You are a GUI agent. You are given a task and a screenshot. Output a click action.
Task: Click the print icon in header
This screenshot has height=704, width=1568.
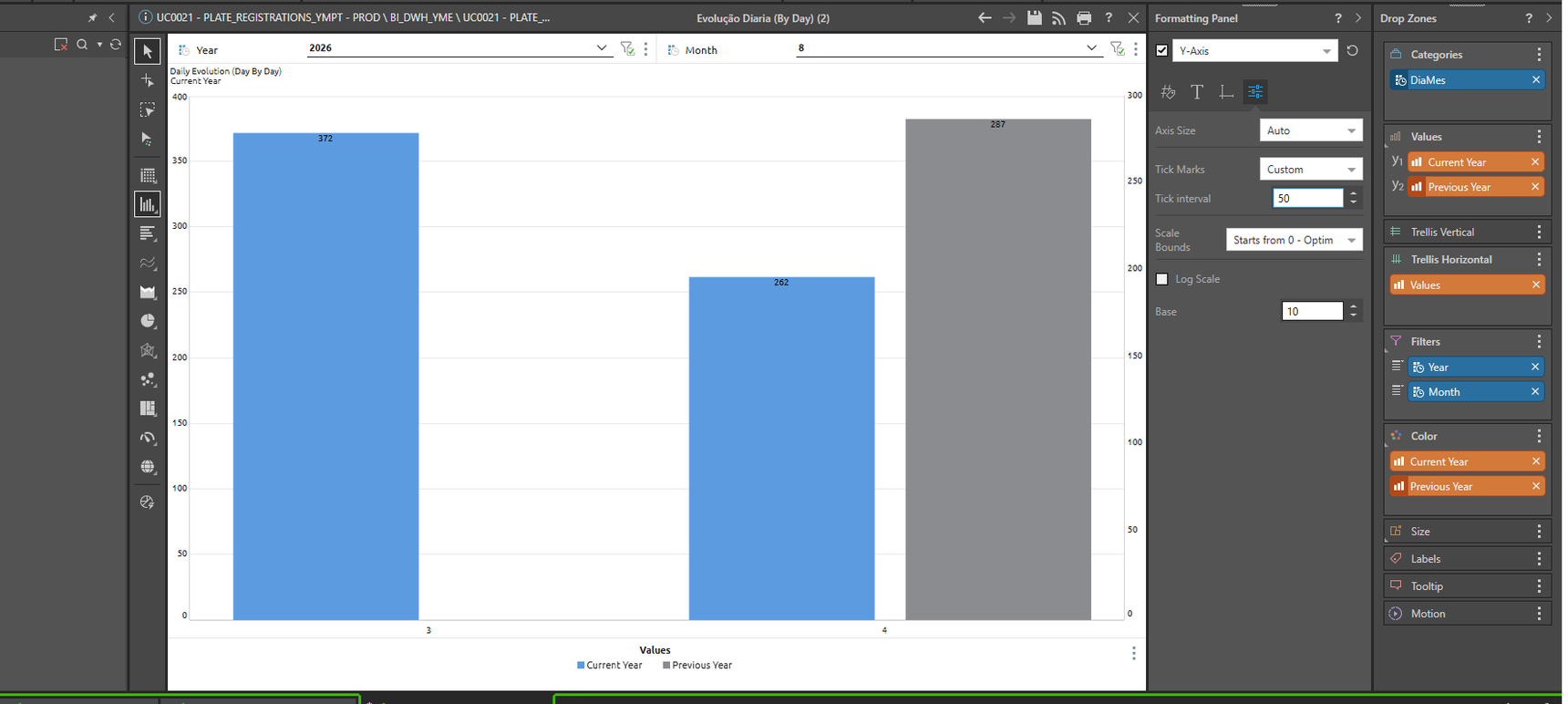(1083, 17)
